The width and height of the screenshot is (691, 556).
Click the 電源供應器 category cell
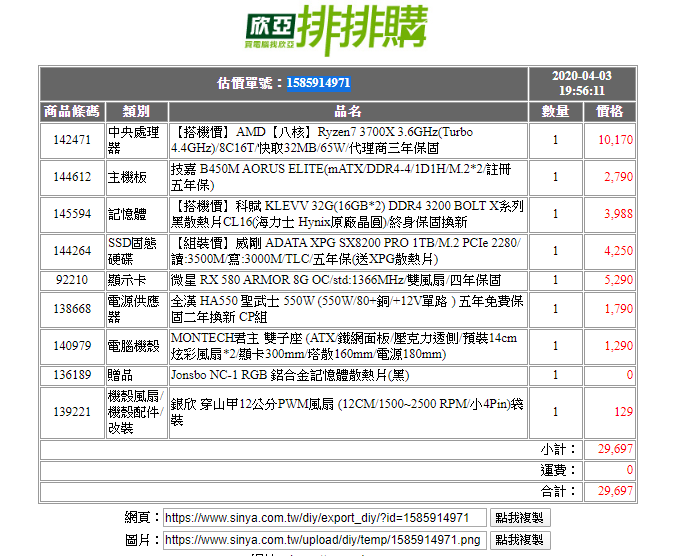[x=137, y=309]
